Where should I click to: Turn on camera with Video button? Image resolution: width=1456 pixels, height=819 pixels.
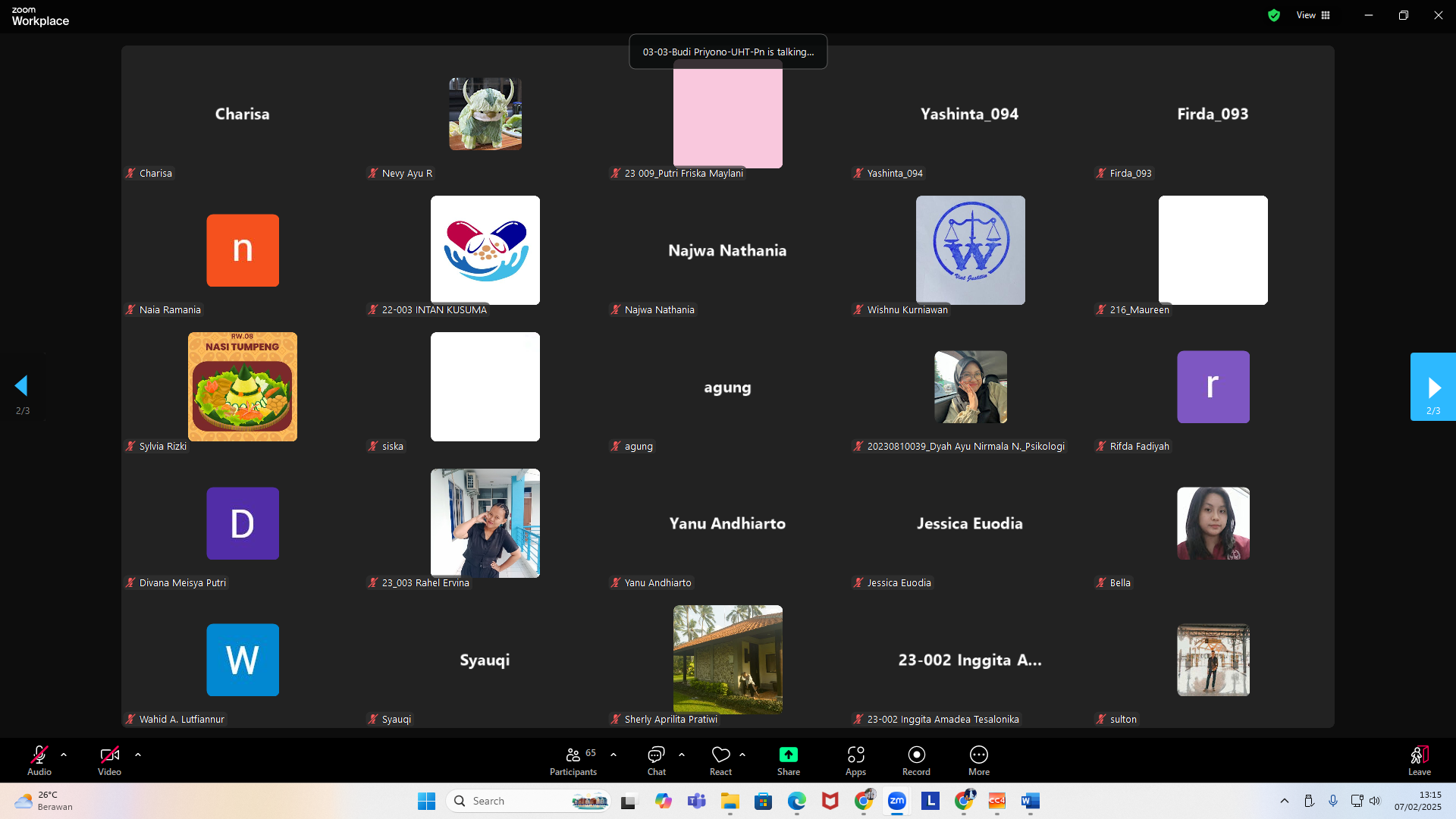[109, 761]
